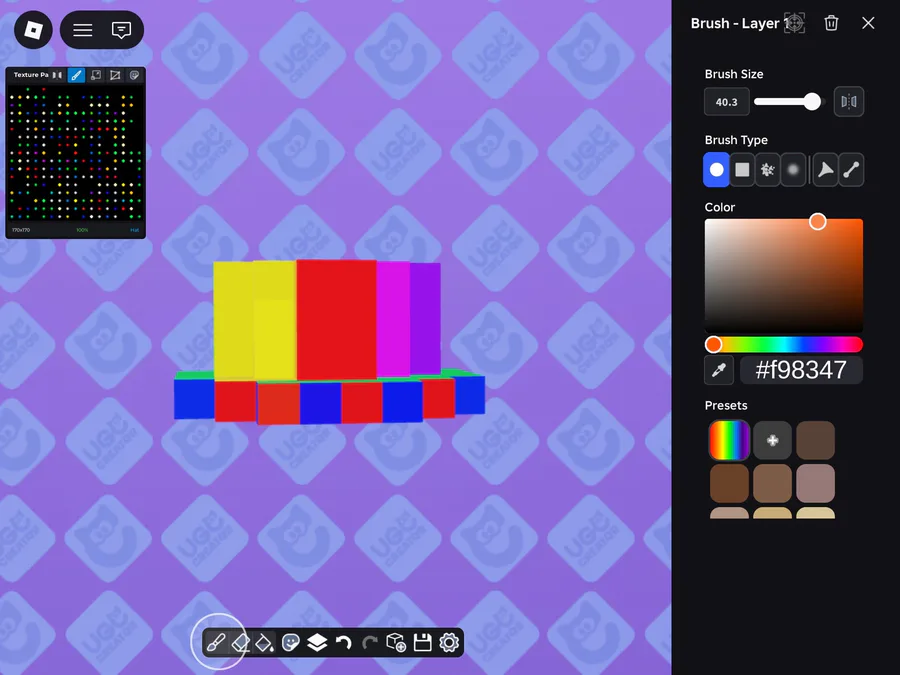Click the saturation-brightness color field

[783, 275]
